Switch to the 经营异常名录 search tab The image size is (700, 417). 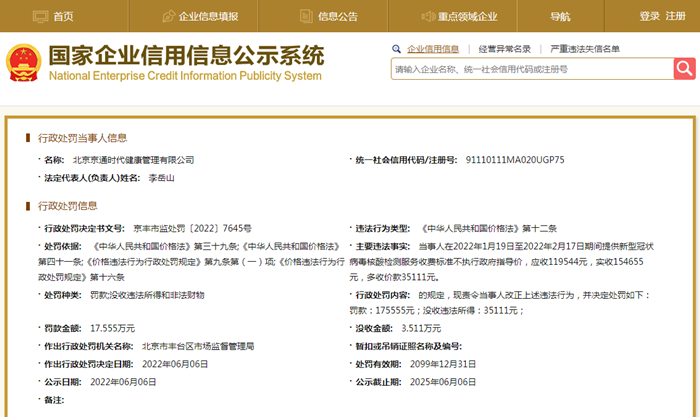point(504,49)
